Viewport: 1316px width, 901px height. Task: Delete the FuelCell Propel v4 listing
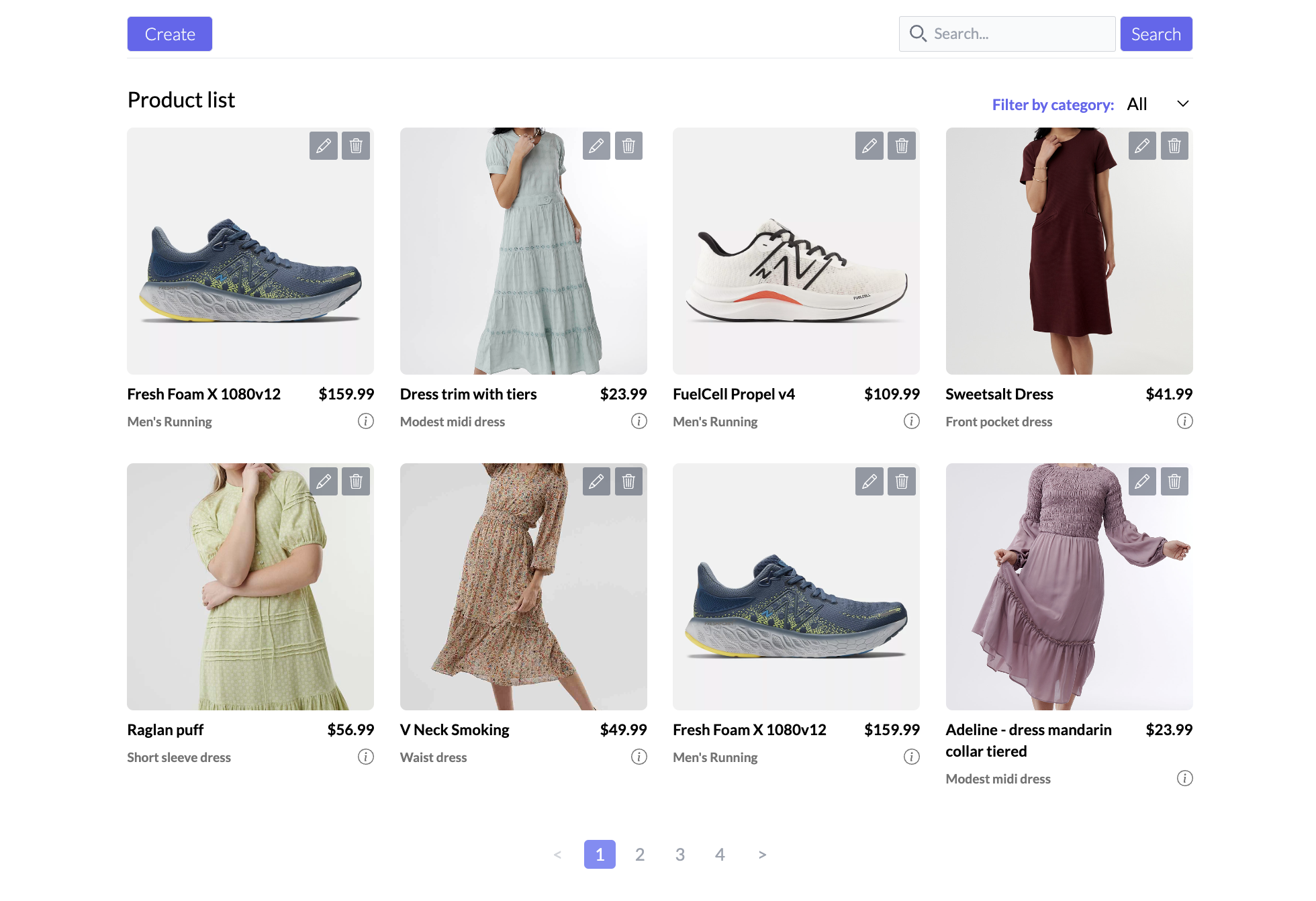902,145
